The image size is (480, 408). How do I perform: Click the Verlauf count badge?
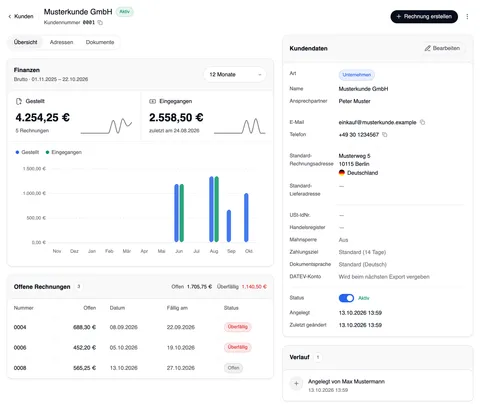[318, 357]
